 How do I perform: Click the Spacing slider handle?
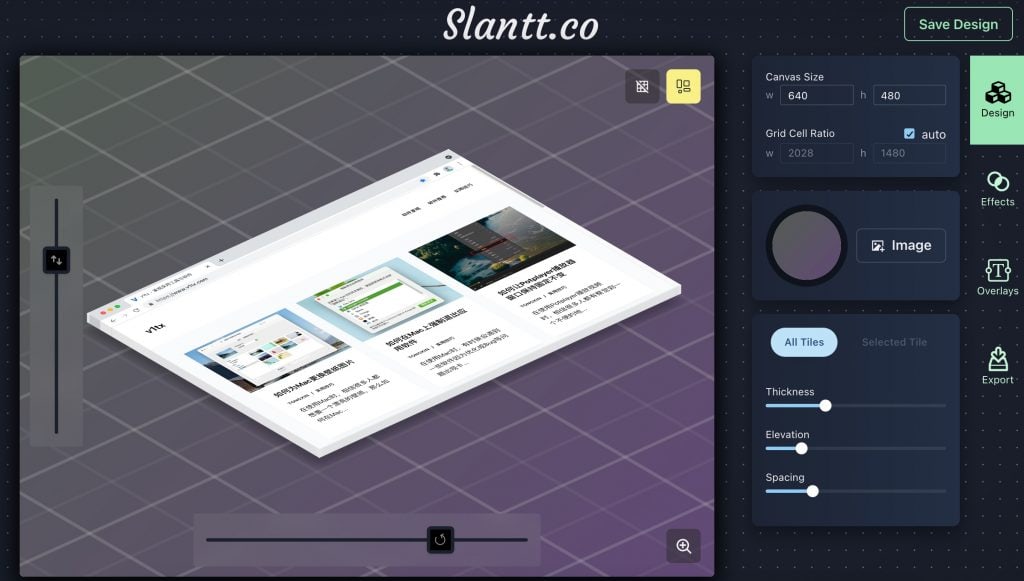click(x=812, y=491)
